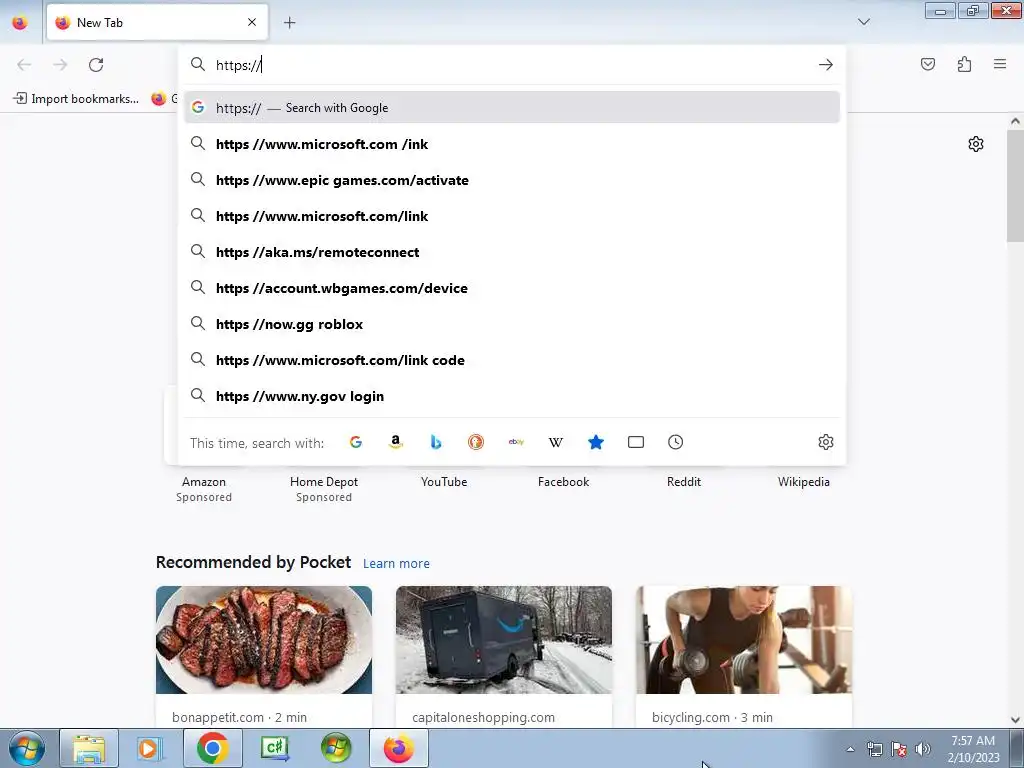Choose suggestion https://www.ny.gov login
The image size is (1024, 768).
(x=512, y=396)
